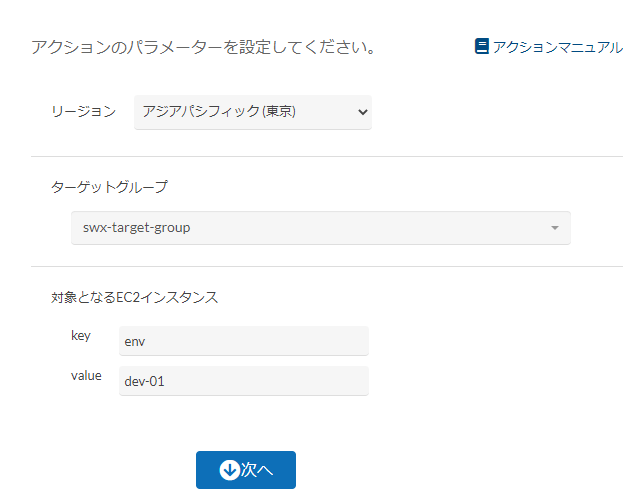Click the value field label
This screenshot has height=495, width=635.
pos(86,376)
